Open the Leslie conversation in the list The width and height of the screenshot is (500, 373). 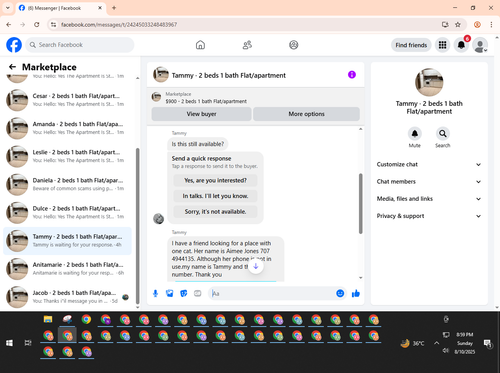pos(67,156)
